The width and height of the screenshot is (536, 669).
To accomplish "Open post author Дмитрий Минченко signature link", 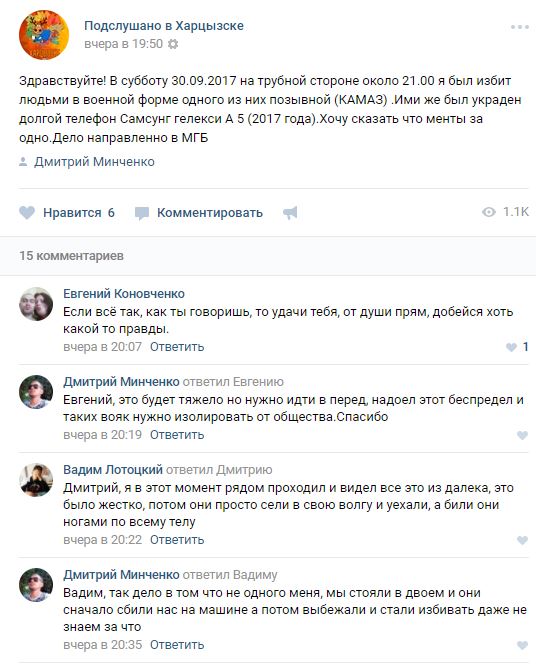I will pos(94,162).
